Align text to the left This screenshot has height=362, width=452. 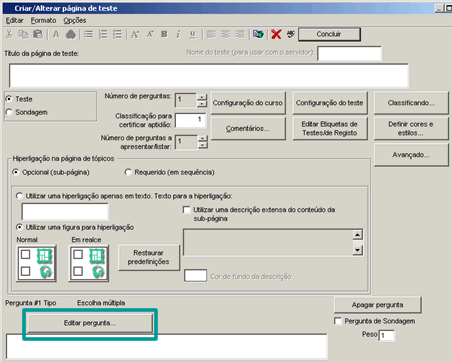tap(211, 34)
